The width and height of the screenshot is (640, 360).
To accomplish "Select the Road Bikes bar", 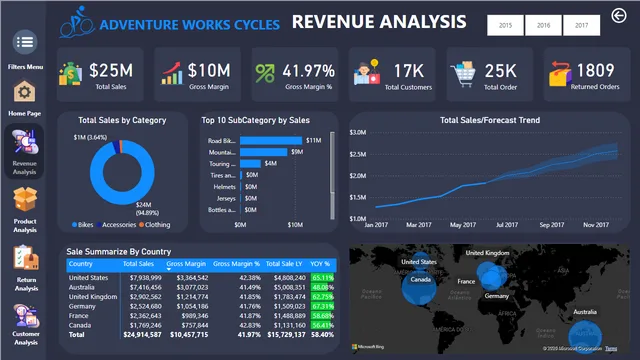I will tap(271, 140).
